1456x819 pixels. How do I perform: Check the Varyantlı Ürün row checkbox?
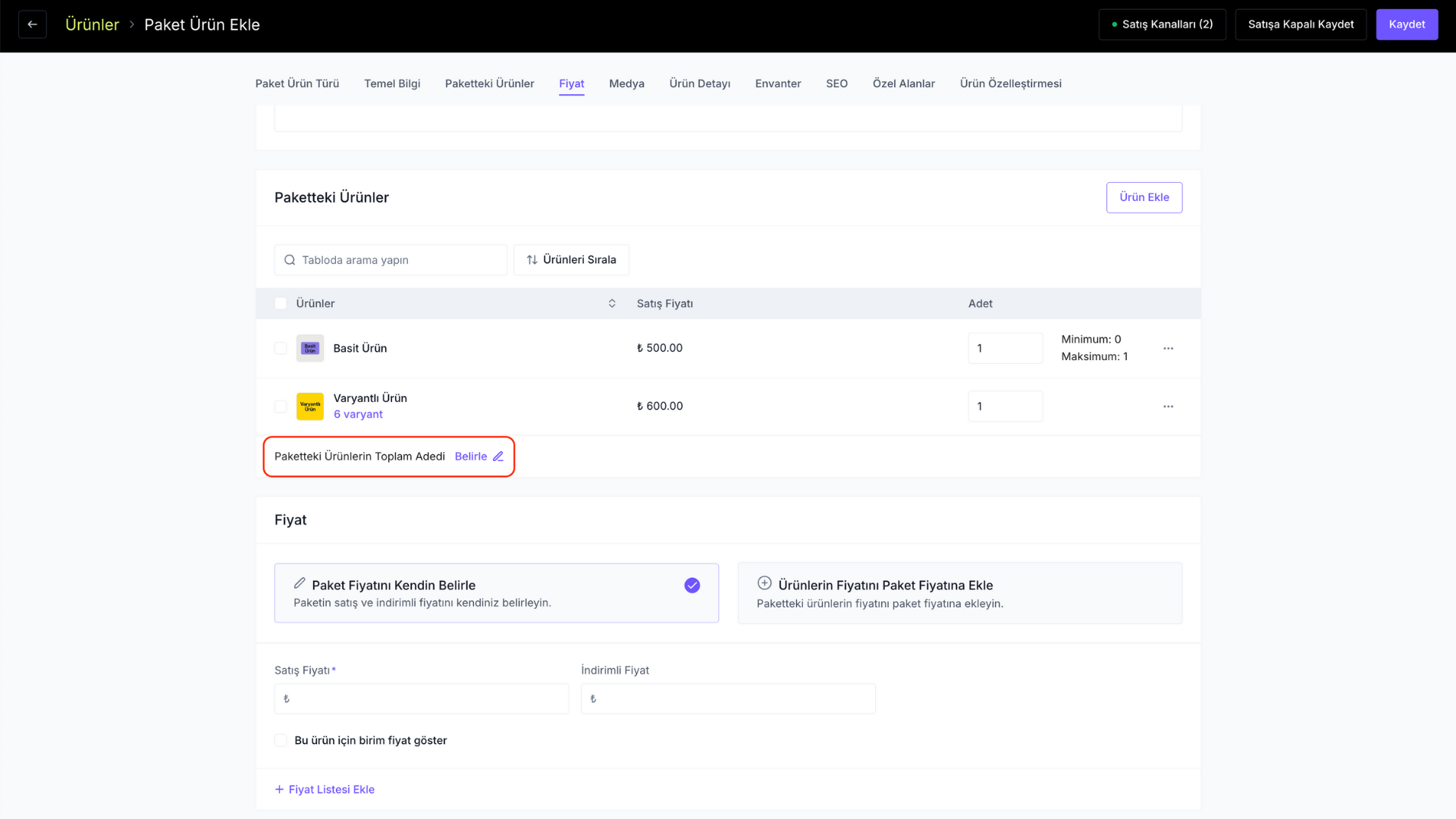[281, 406]
